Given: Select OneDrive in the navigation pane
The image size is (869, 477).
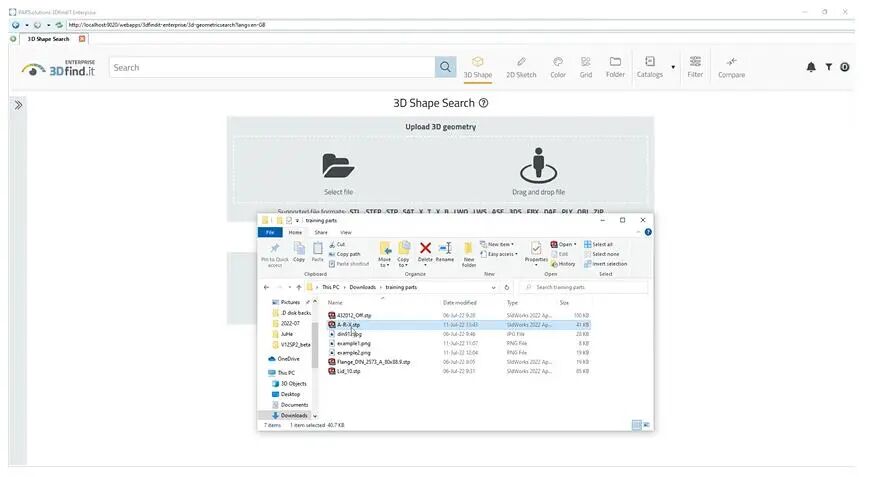Looking at the screenshot, I should [284, 359].
